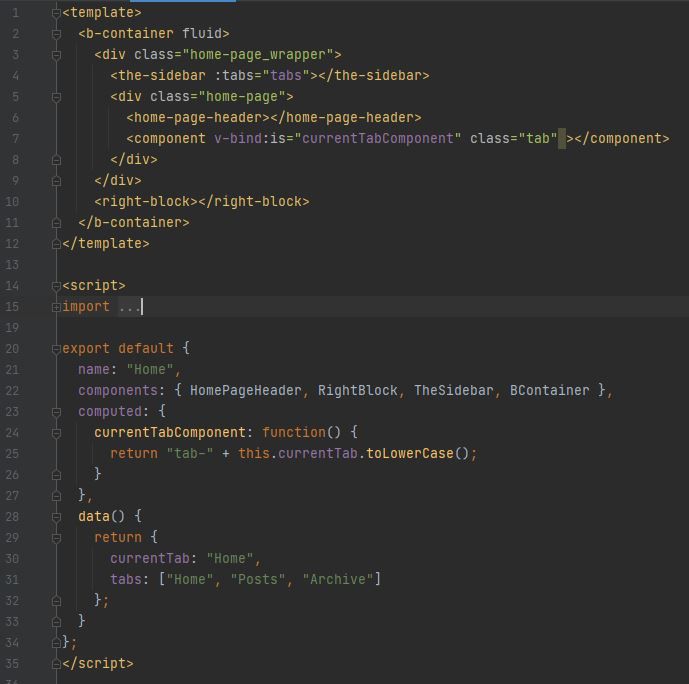This screenshot has width=689, height=684.
Task: Click on the text "currentTabComponent" in the template
Action: [377, 138]
